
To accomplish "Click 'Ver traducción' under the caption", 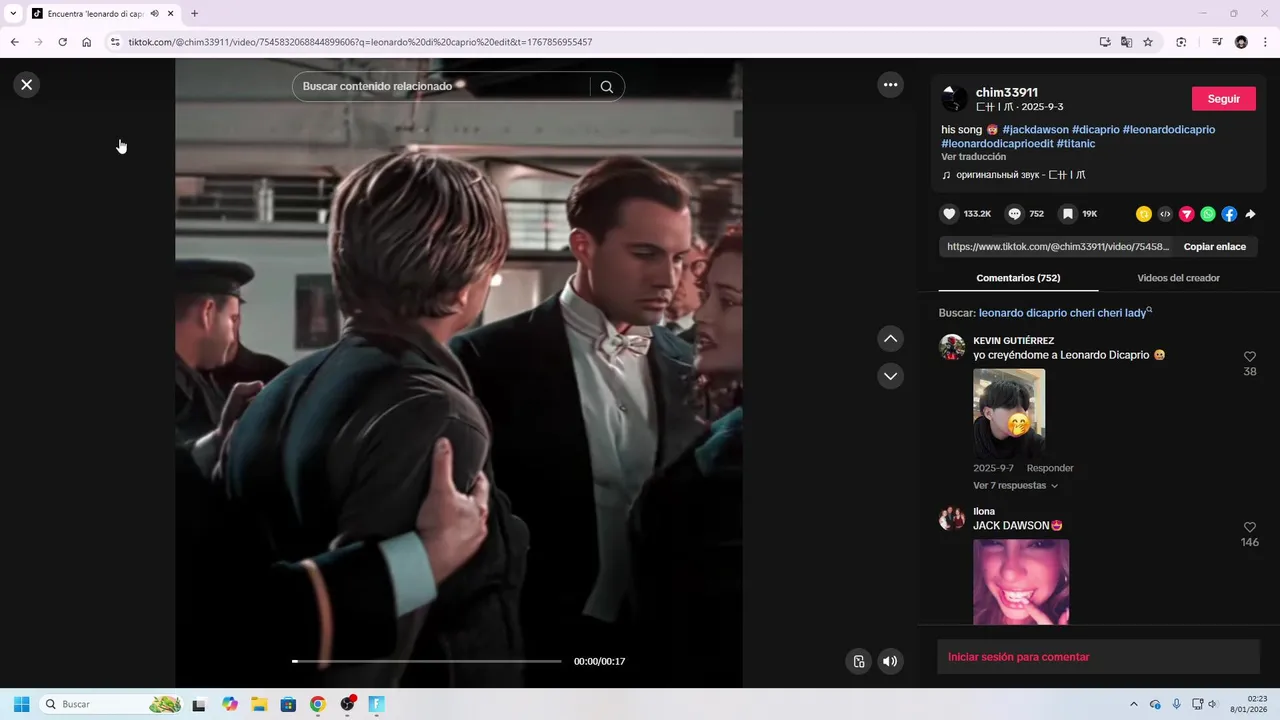I will [x=973, y=157].
